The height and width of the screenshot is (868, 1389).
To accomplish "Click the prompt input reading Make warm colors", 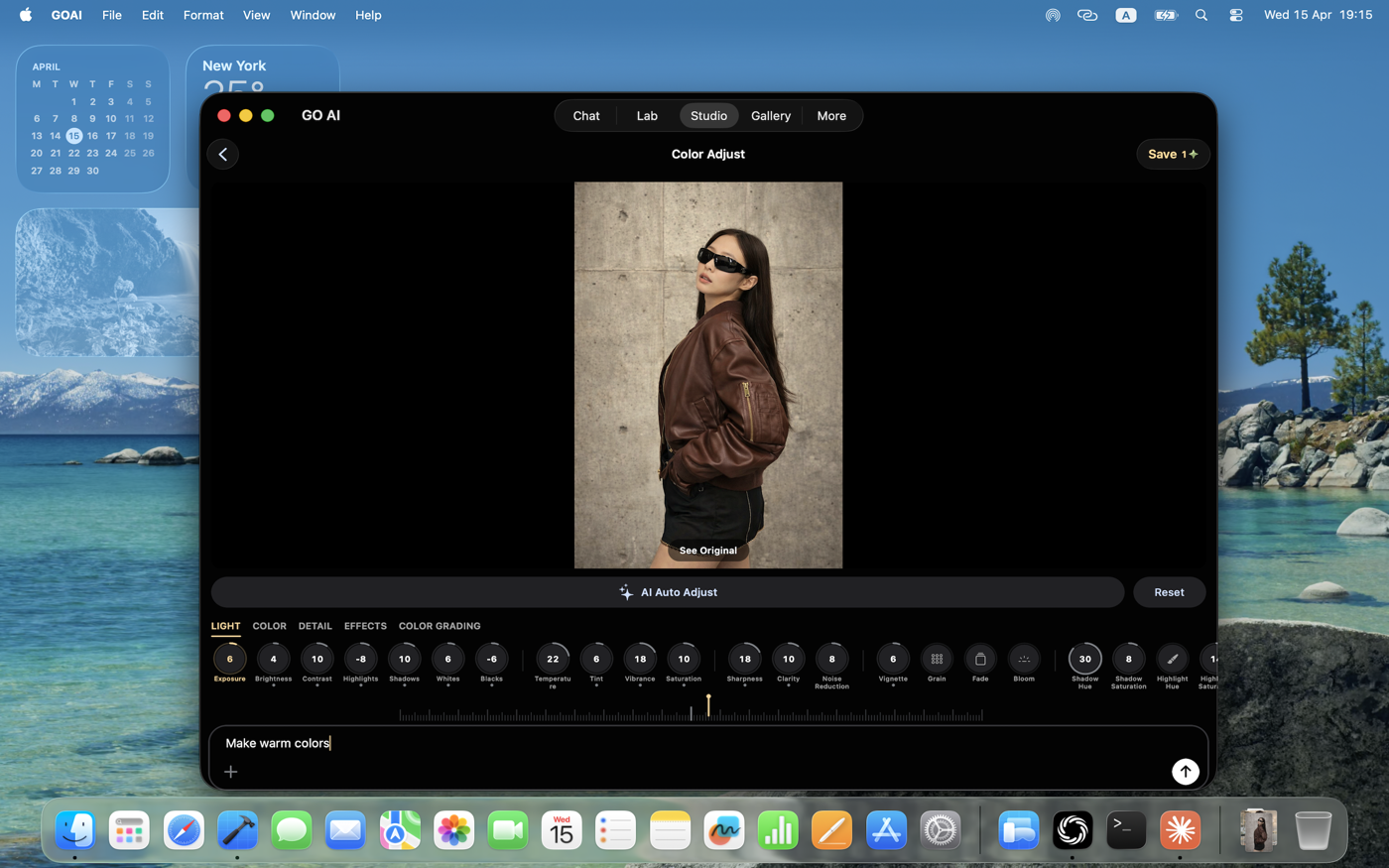I will [x=278, y=743].
